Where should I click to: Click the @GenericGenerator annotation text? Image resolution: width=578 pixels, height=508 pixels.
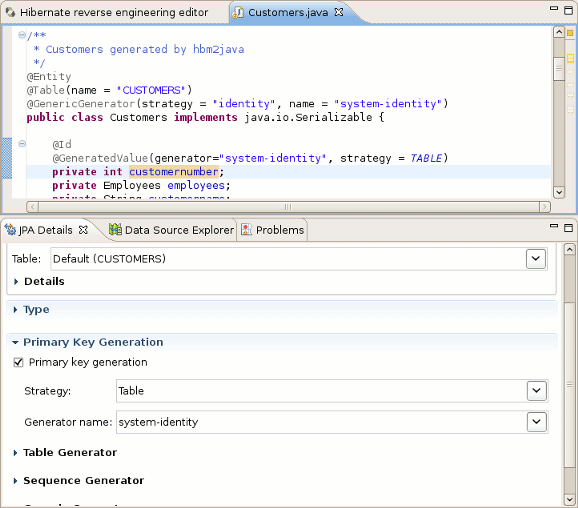pyautogui.click(x=81, y=104)
